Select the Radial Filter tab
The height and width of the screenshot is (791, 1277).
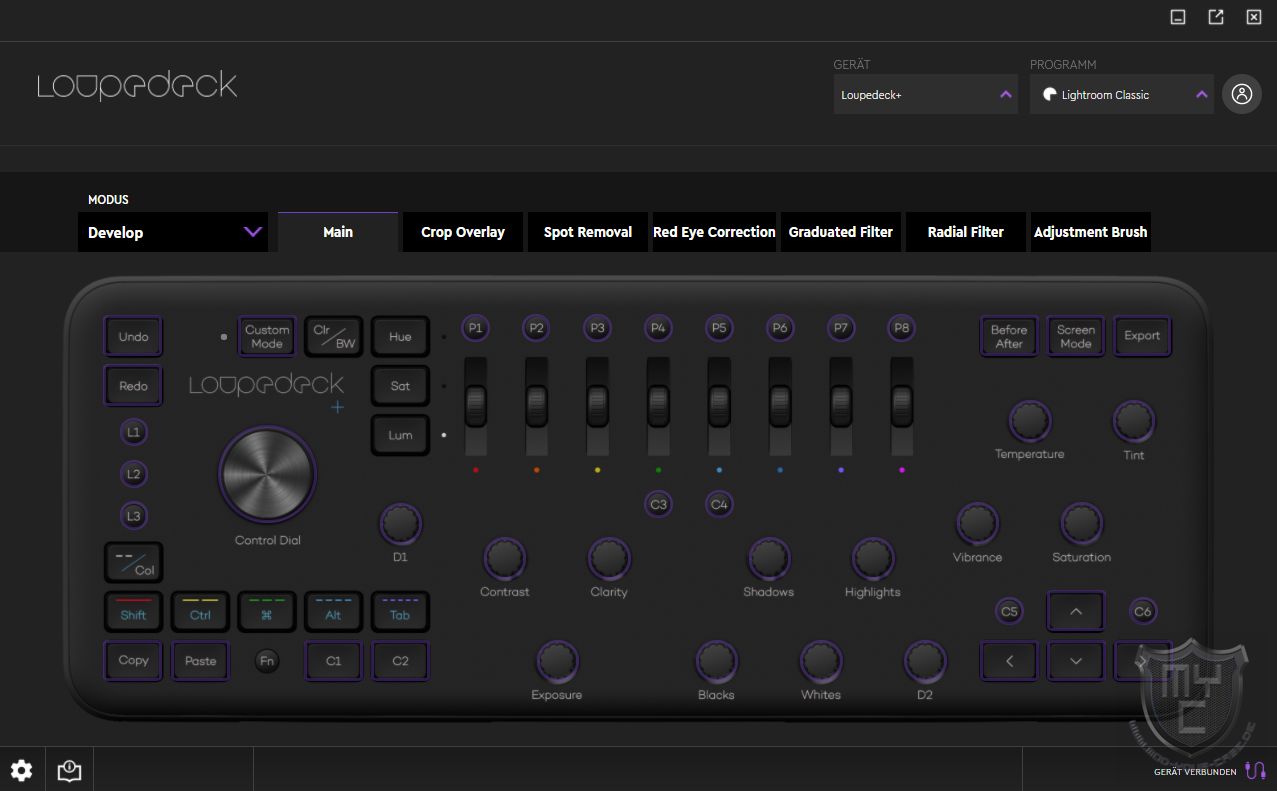[x=966, y=232]
